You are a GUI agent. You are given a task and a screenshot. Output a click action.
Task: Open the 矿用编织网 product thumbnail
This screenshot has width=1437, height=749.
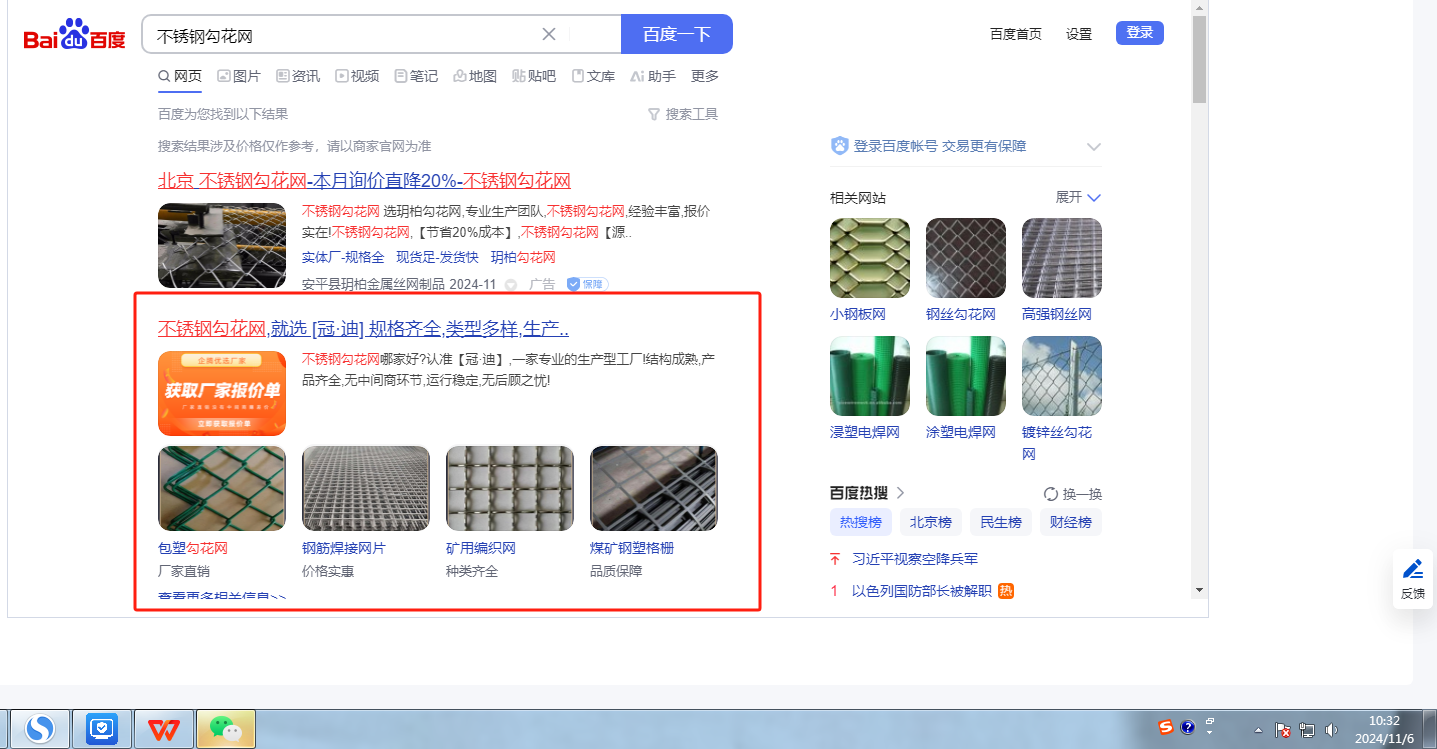[510, 488]
